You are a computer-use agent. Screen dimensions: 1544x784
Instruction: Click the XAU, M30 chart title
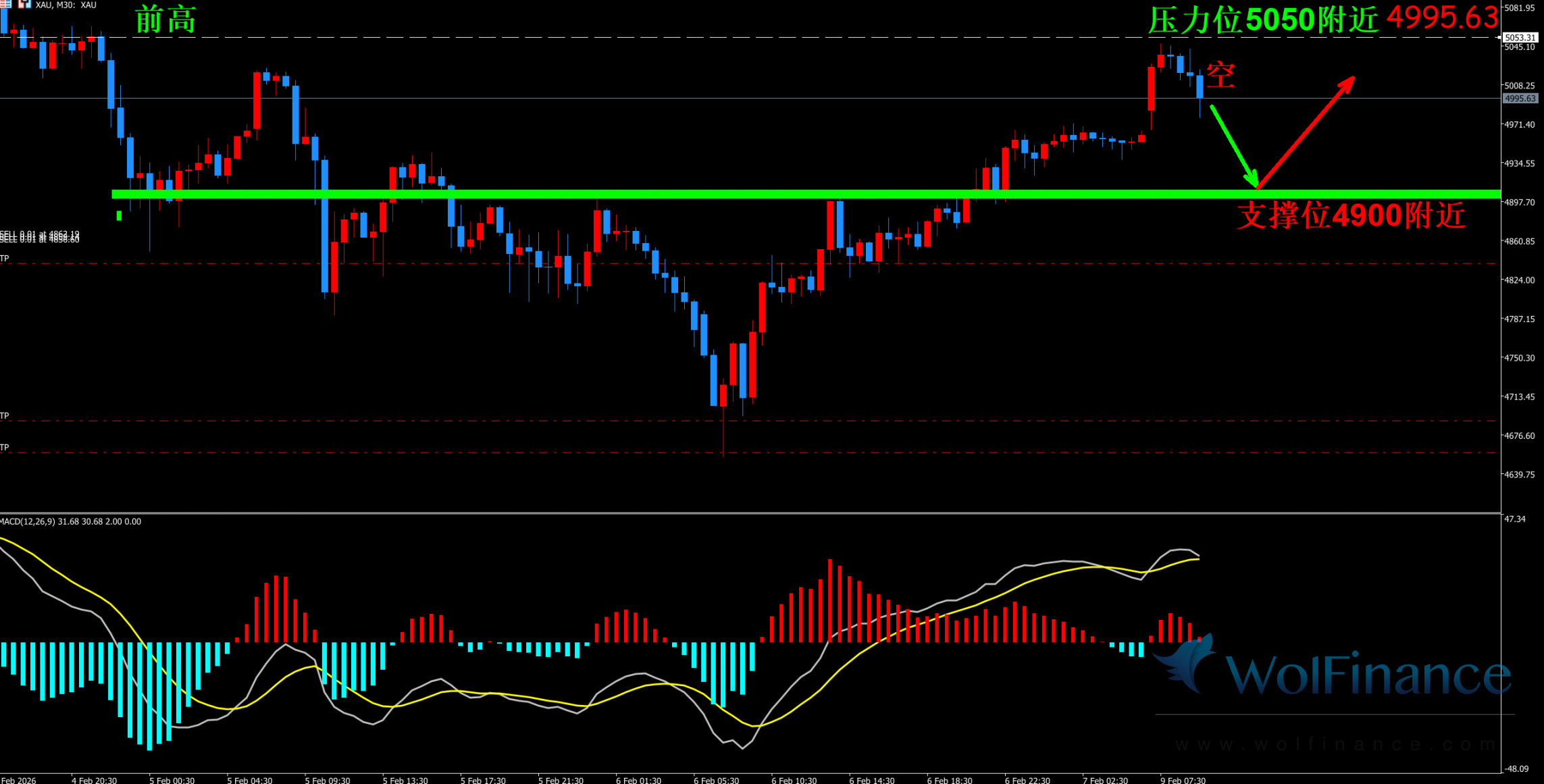66,5
